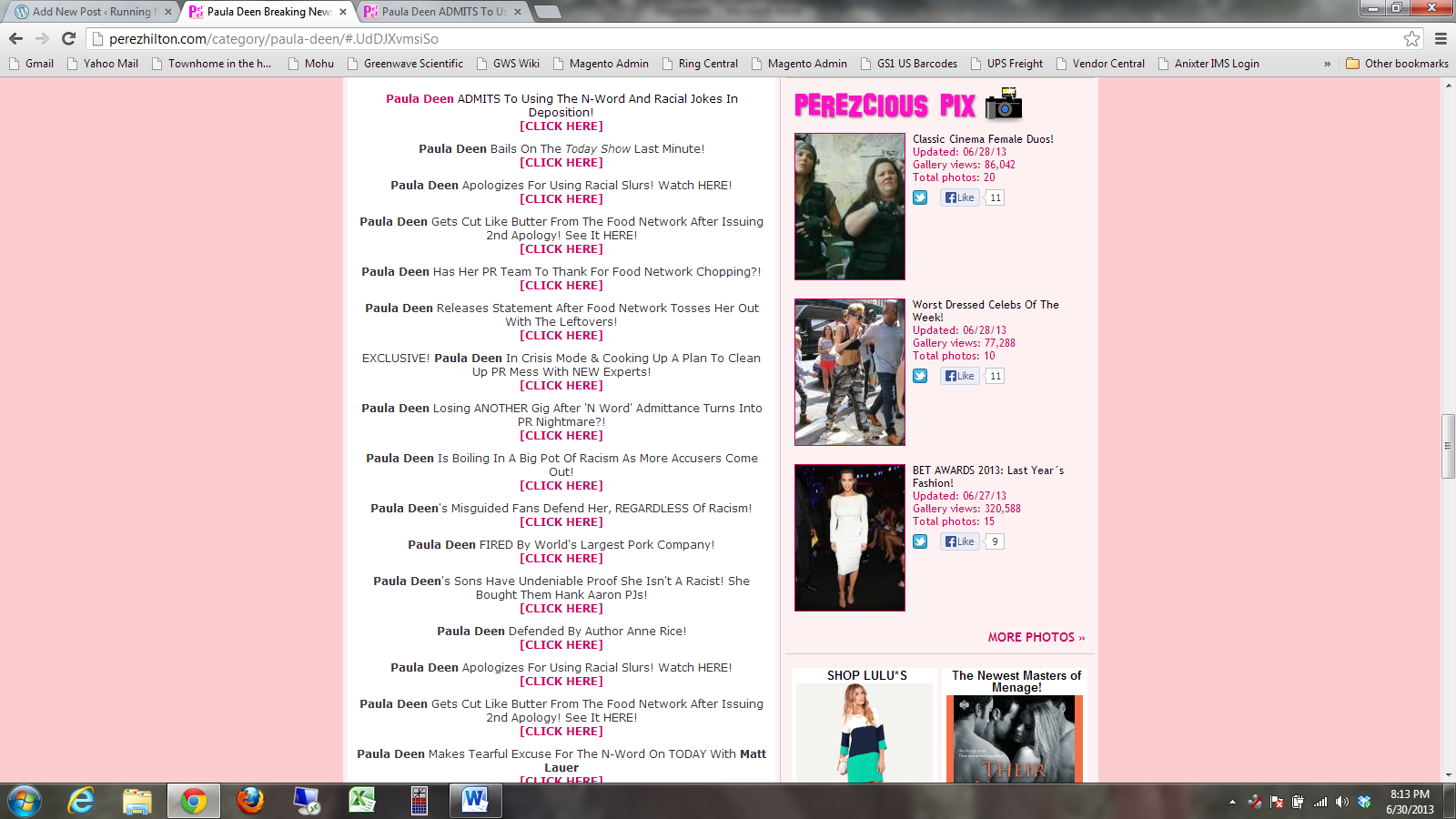Open Microsoft Word from the taskbar
Screen dimensions: 1456x819
point(474,801)
